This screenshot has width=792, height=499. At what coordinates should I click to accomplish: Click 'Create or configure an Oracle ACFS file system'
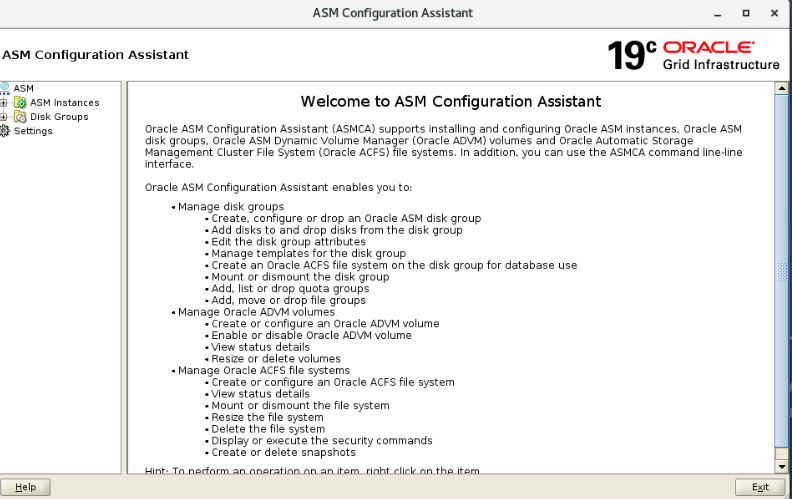click(333, 382)
